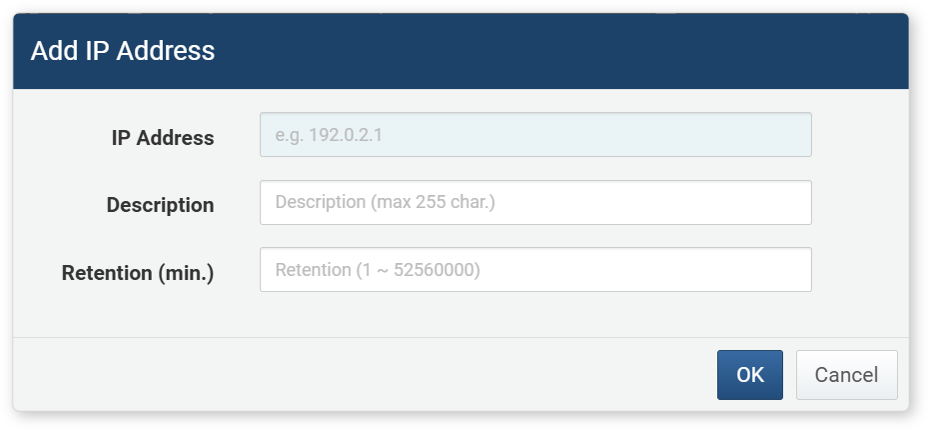The image size is (930, 432).
Task: Click the IP Address input field
Action: pos(535,135)
